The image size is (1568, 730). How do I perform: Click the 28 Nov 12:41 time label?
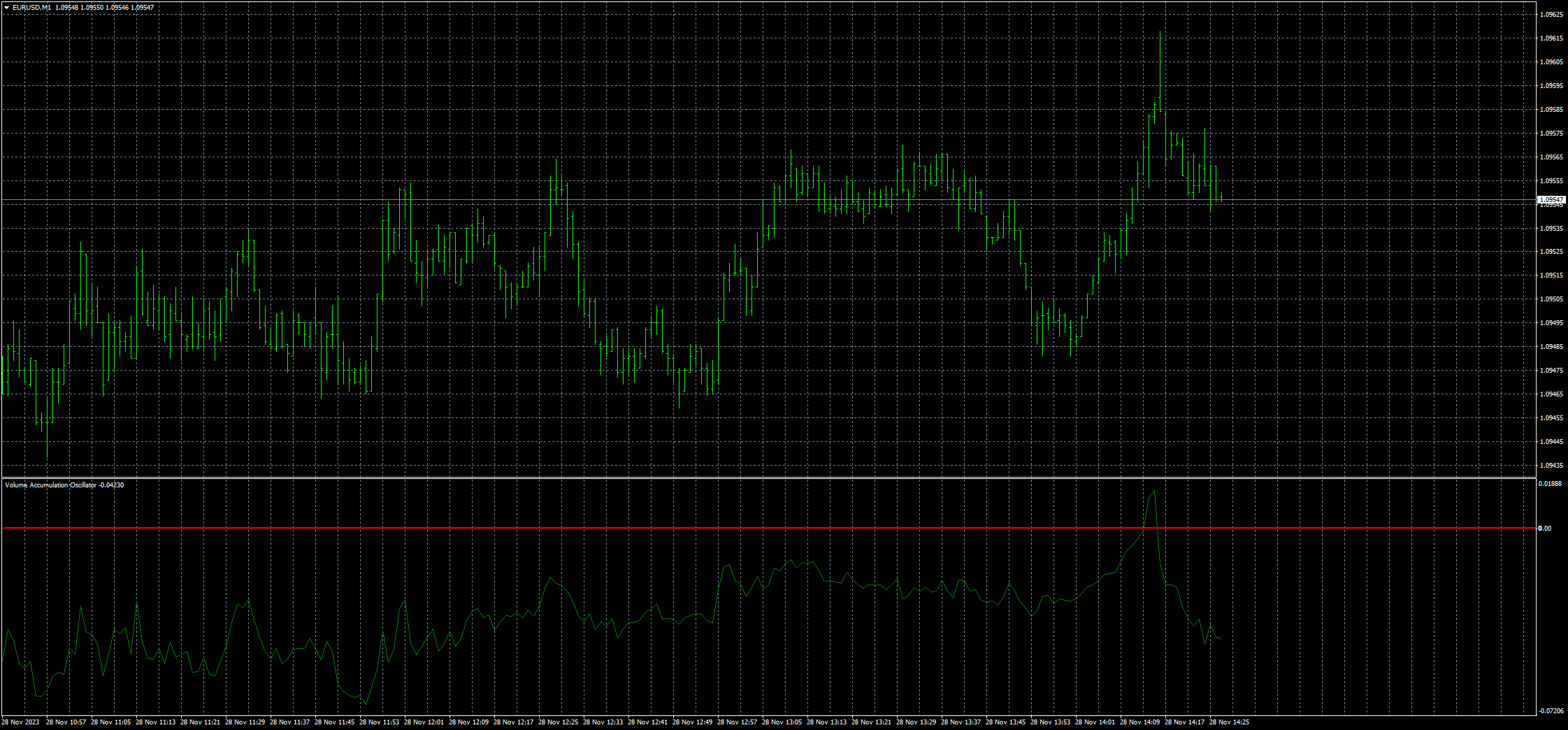click(x=647, y=722)
